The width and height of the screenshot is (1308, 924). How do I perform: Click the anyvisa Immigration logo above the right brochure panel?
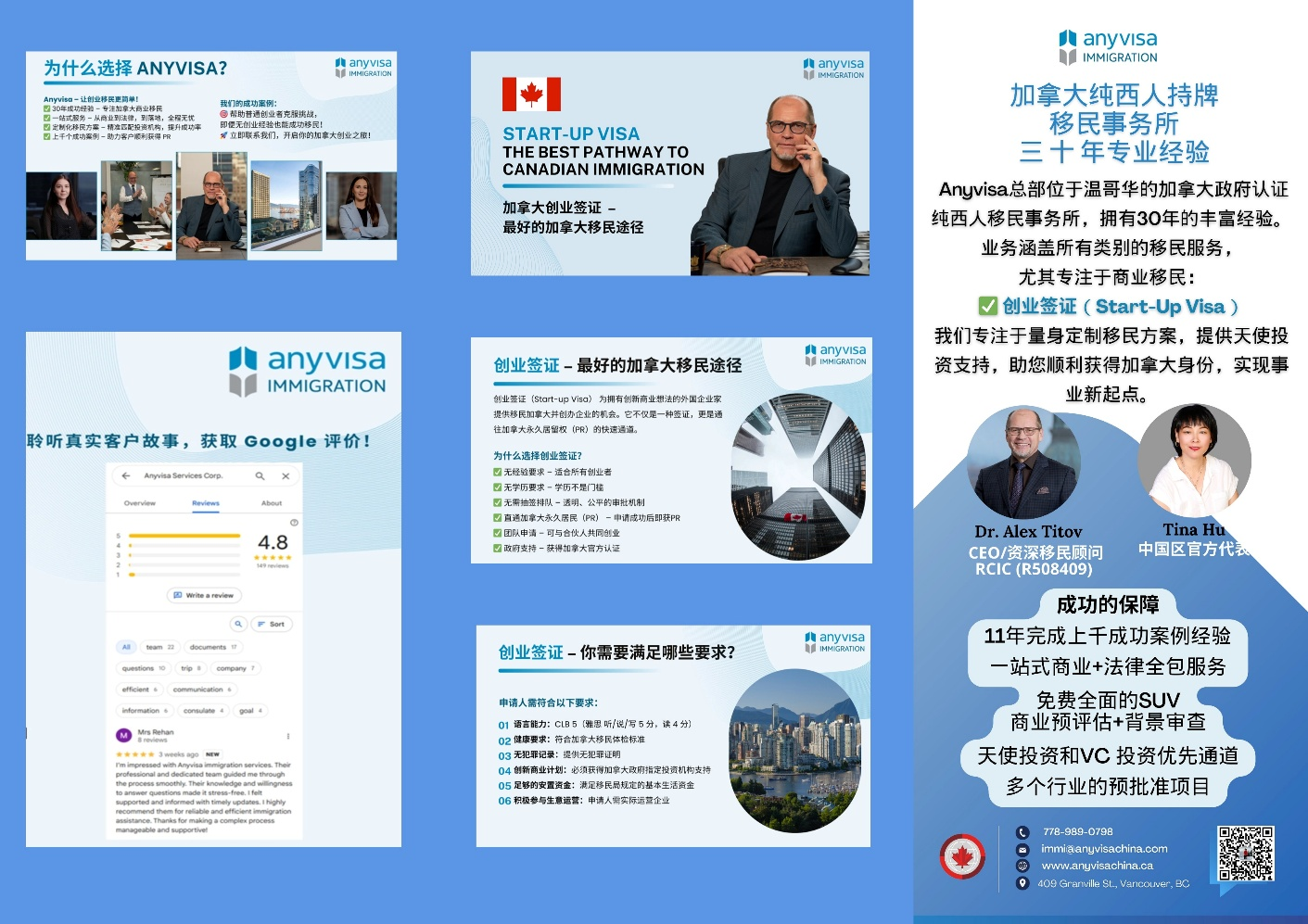click(1109, 47)
